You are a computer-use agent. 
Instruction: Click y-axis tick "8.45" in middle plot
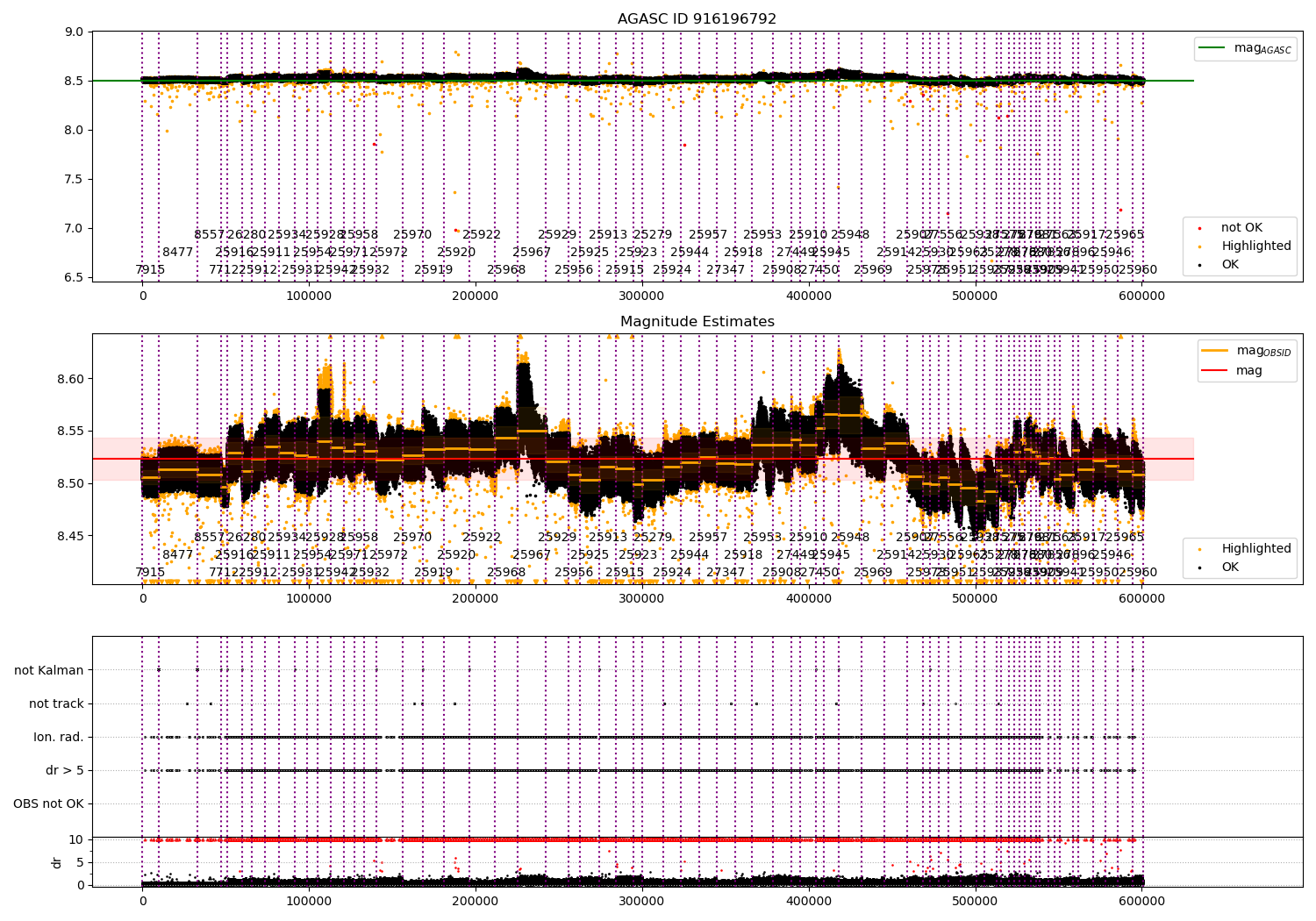click(x=71, y=537)
